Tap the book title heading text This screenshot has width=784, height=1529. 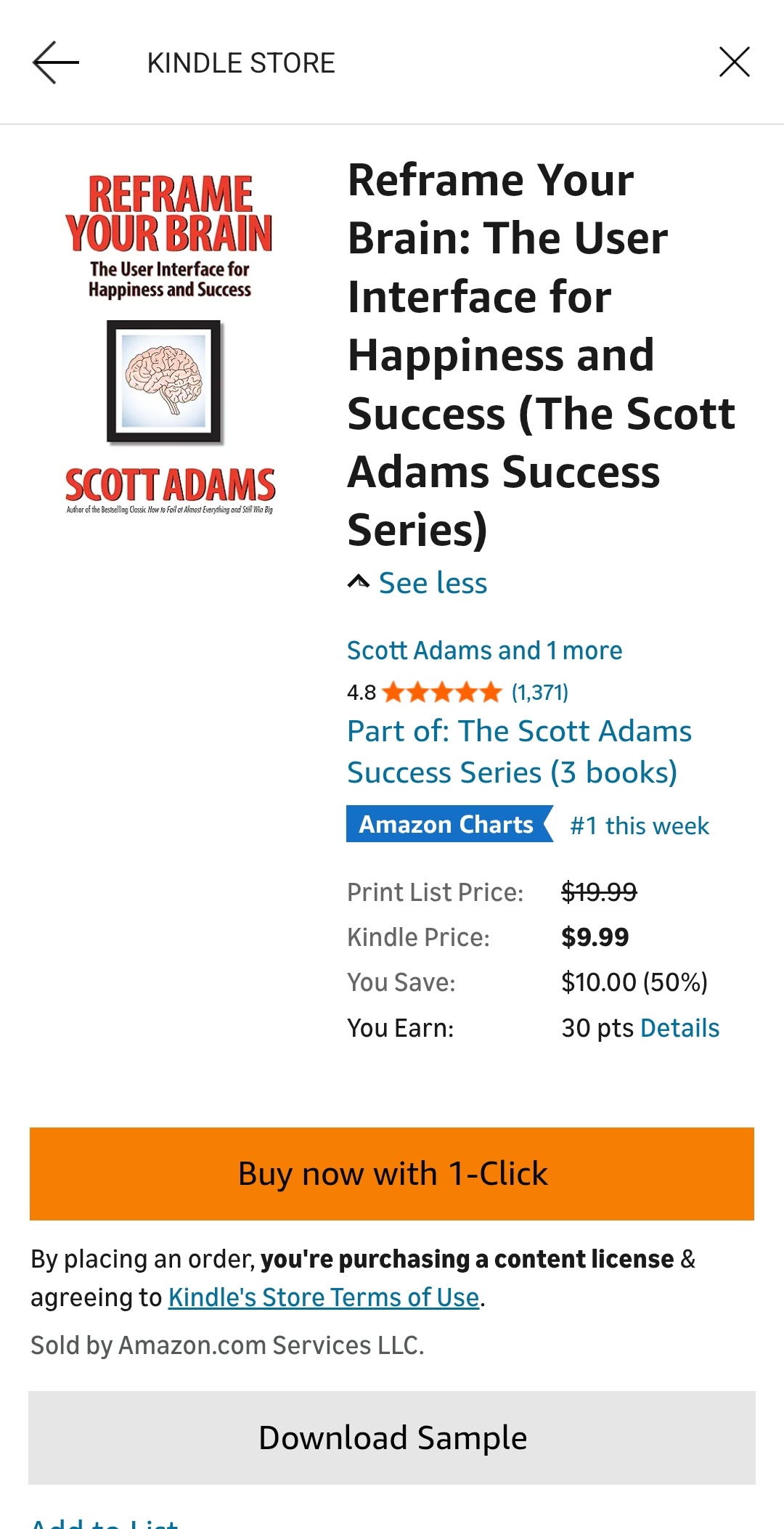coord(540,354)
